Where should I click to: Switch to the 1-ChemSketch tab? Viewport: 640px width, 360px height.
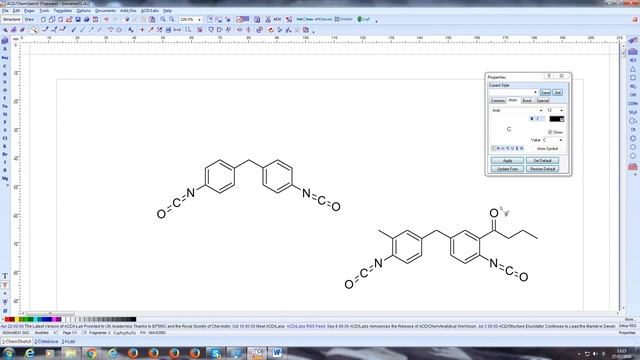coord(17,341)
